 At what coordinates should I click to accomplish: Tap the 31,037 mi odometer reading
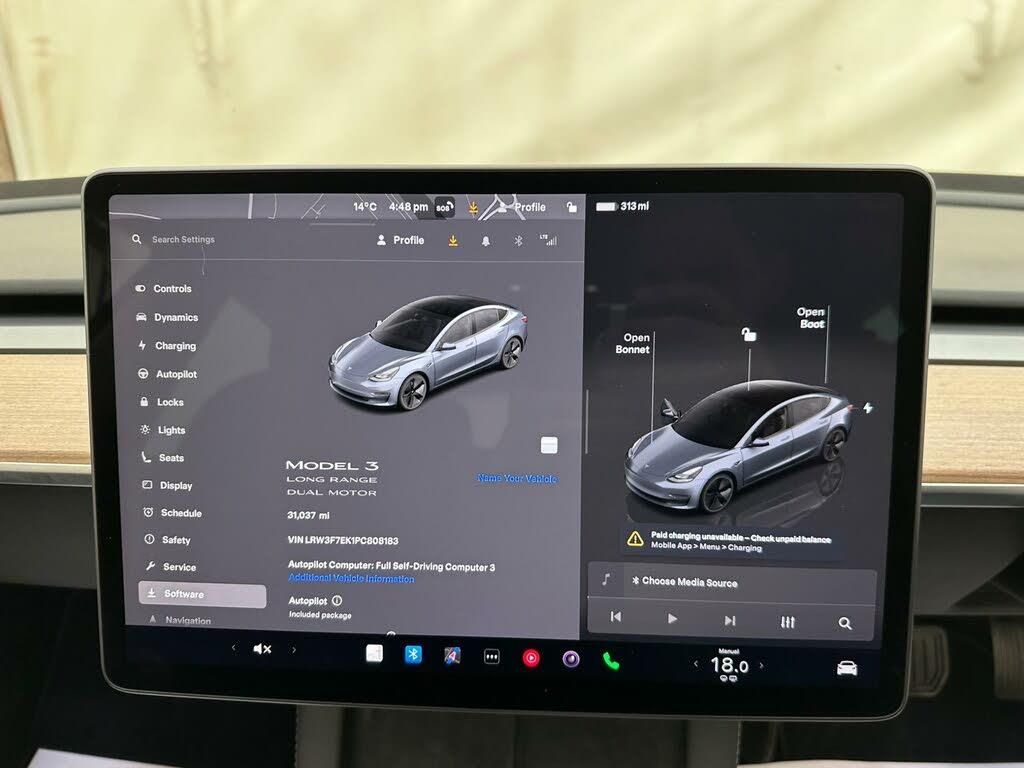(308, 515)
